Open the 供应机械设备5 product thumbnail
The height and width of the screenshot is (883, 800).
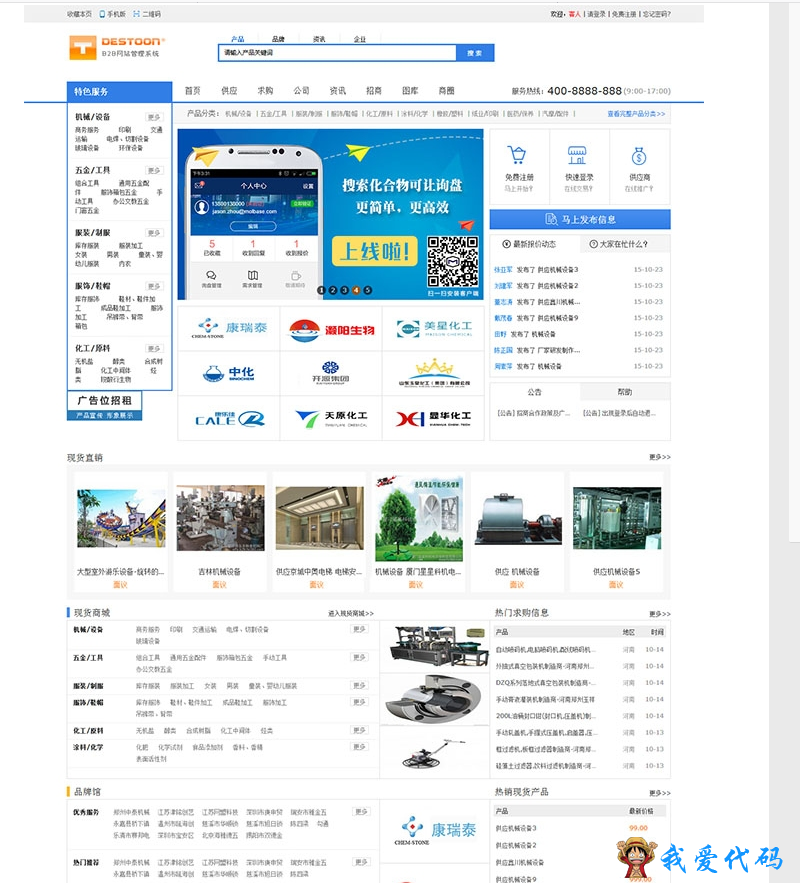pyautogui.click(x=617, y=518)
